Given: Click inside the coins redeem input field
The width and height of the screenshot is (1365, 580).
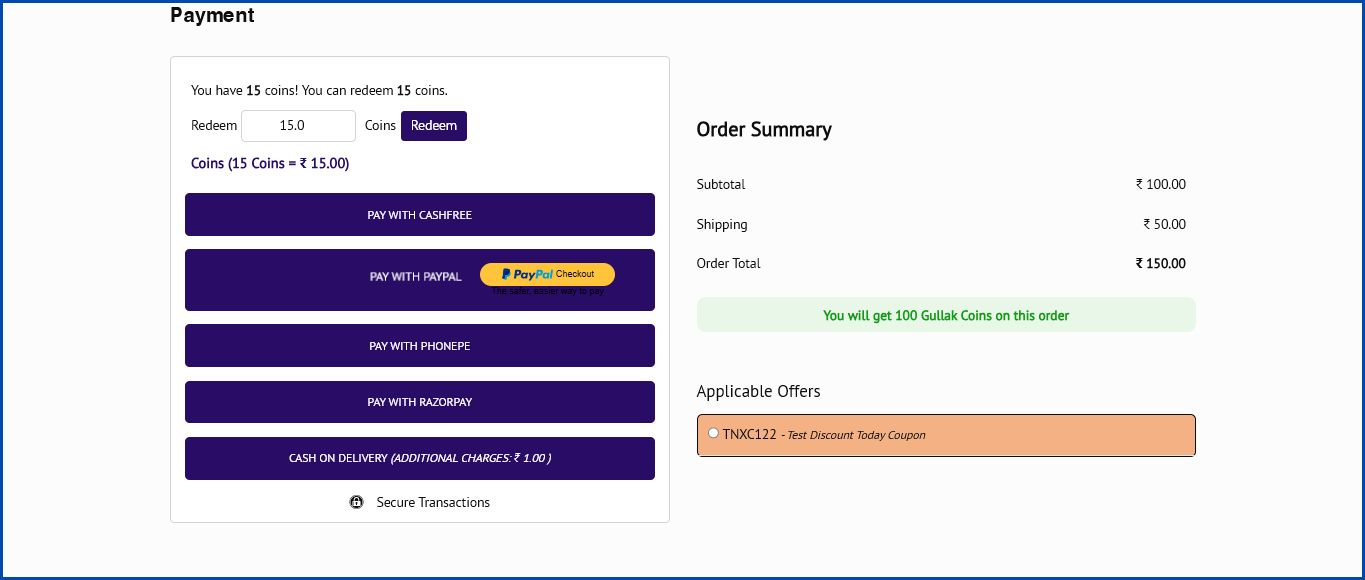Looking at the screenshot, I should pyautogui.click(x=298, y=125).
